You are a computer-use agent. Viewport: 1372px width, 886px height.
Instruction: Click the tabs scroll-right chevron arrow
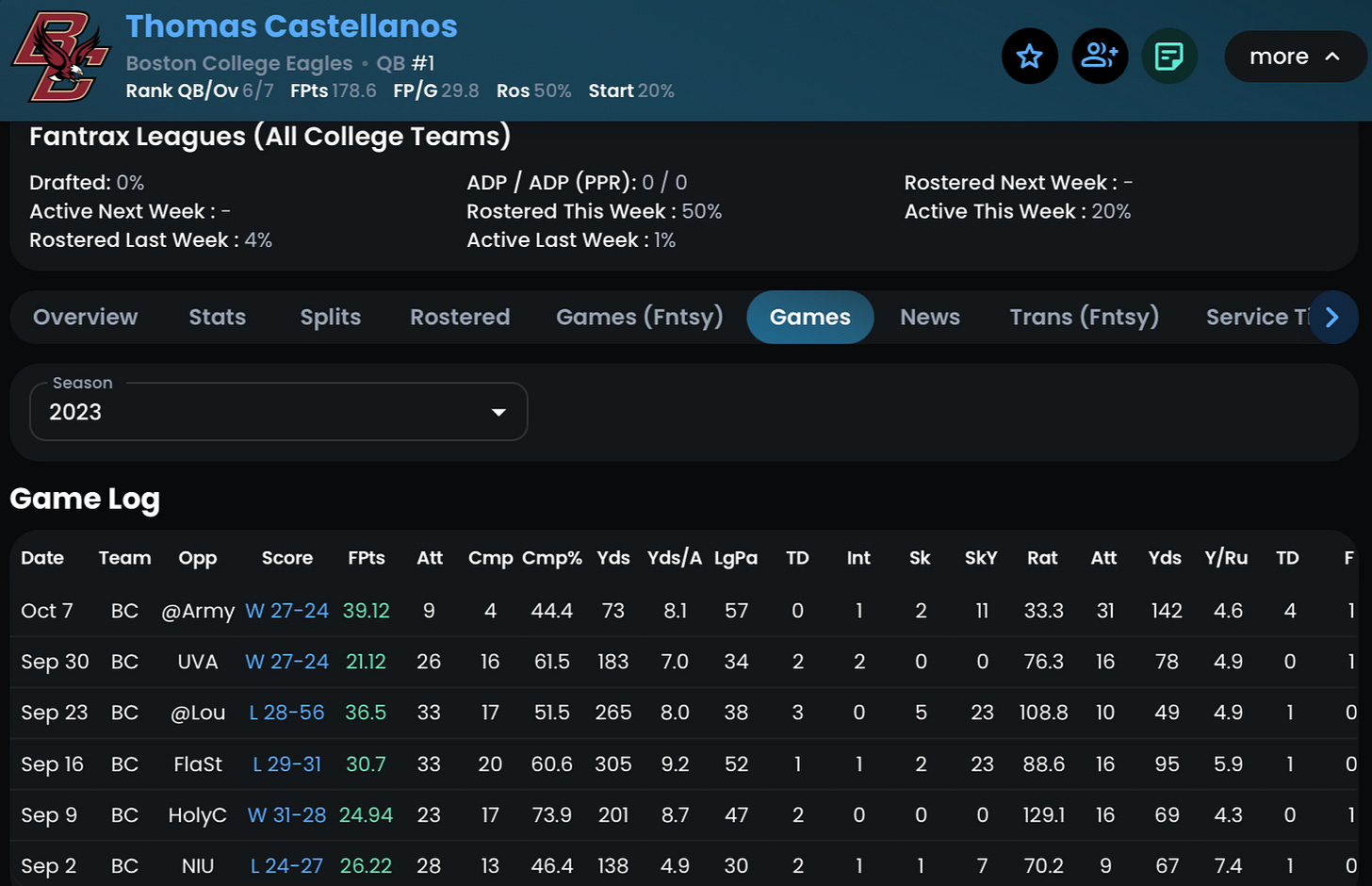pyautogui.click(x=1332, y=318)
